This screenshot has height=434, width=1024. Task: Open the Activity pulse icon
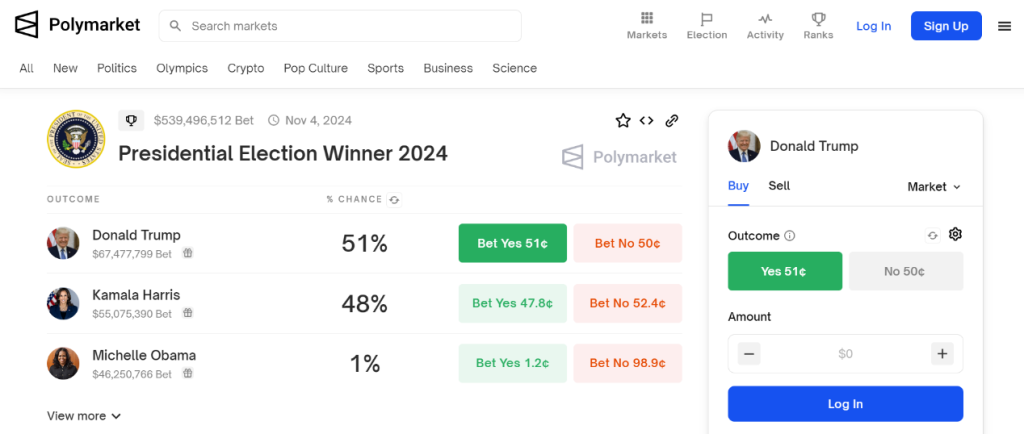[x=765, y=19]
